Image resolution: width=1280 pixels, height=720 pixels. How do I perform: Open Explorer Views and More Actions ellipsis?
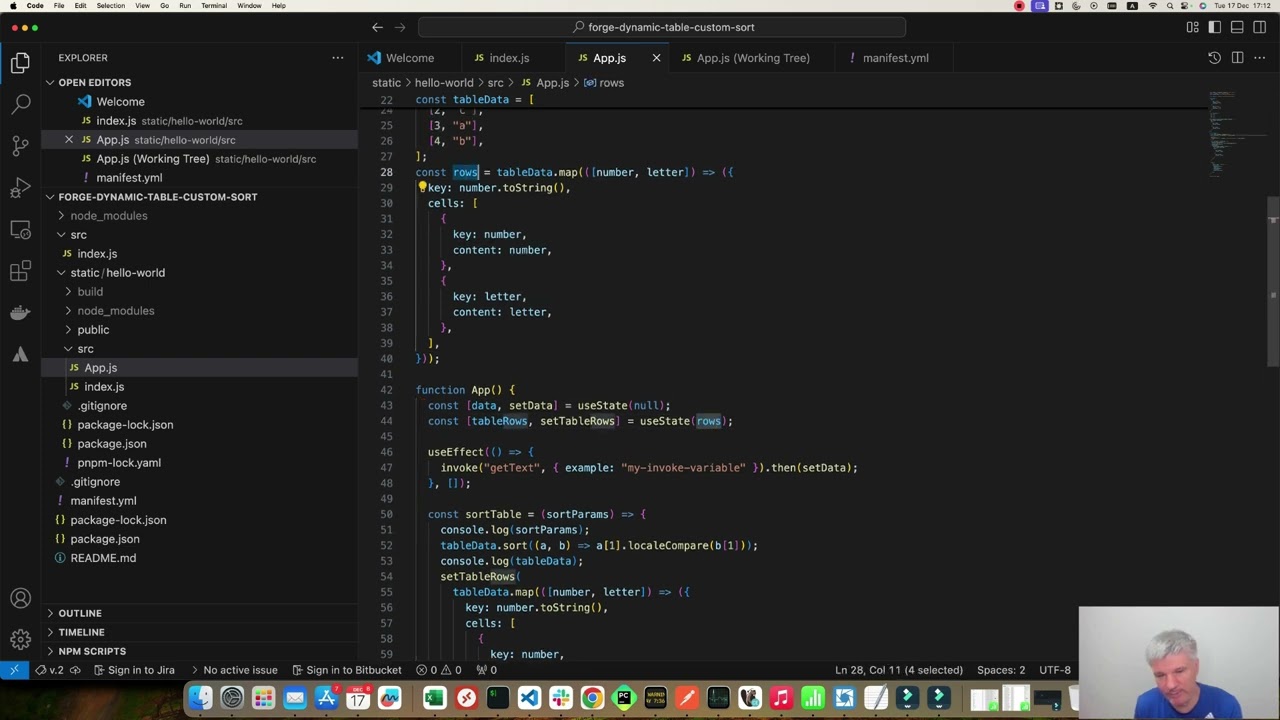[338, 58]
